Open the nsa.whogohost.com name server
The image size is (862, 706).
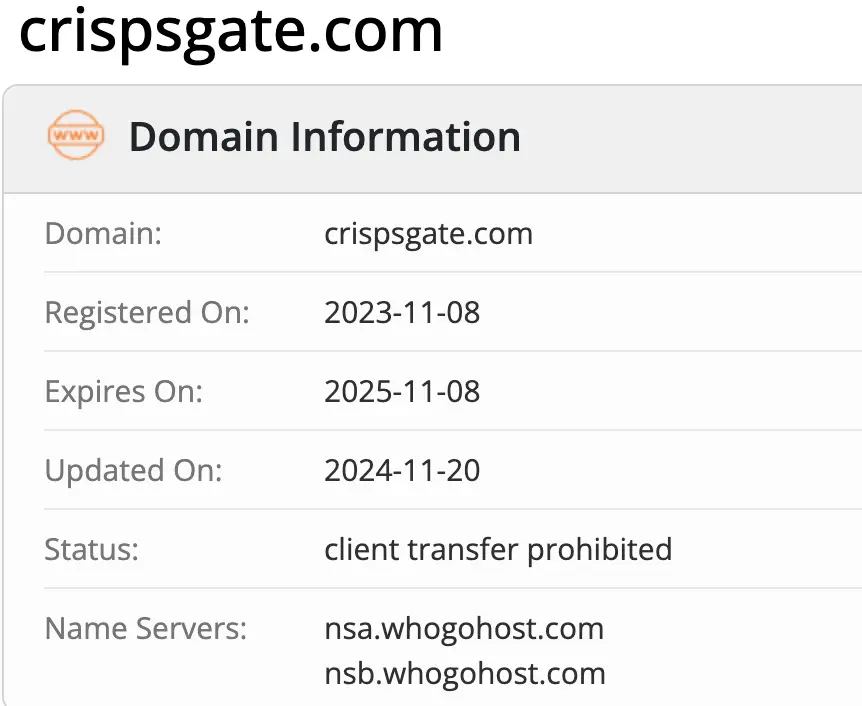click(464, 629)
